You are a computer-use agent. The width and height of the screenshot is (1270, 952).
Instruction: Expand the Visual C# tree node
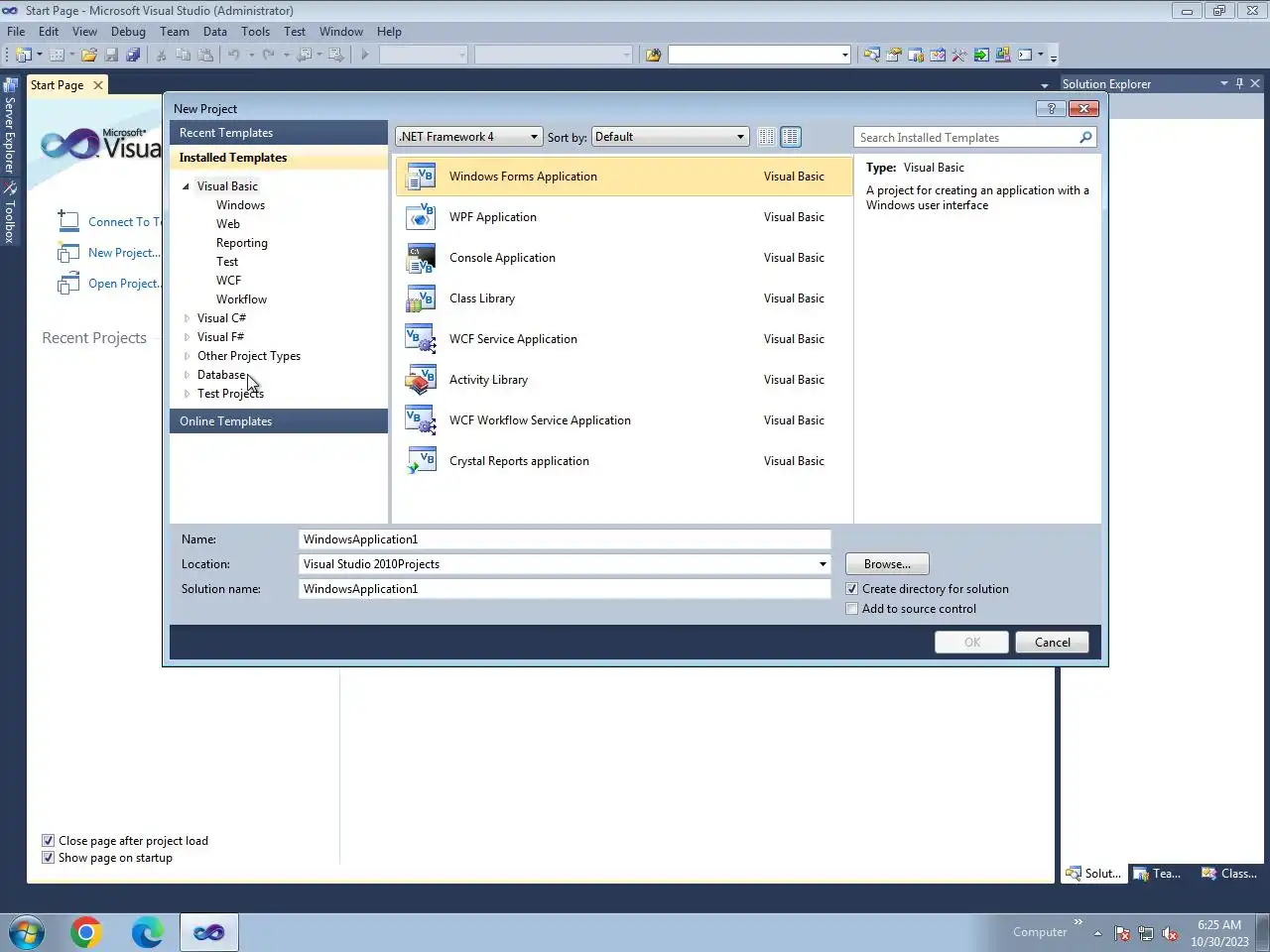[x=187, y=318]
